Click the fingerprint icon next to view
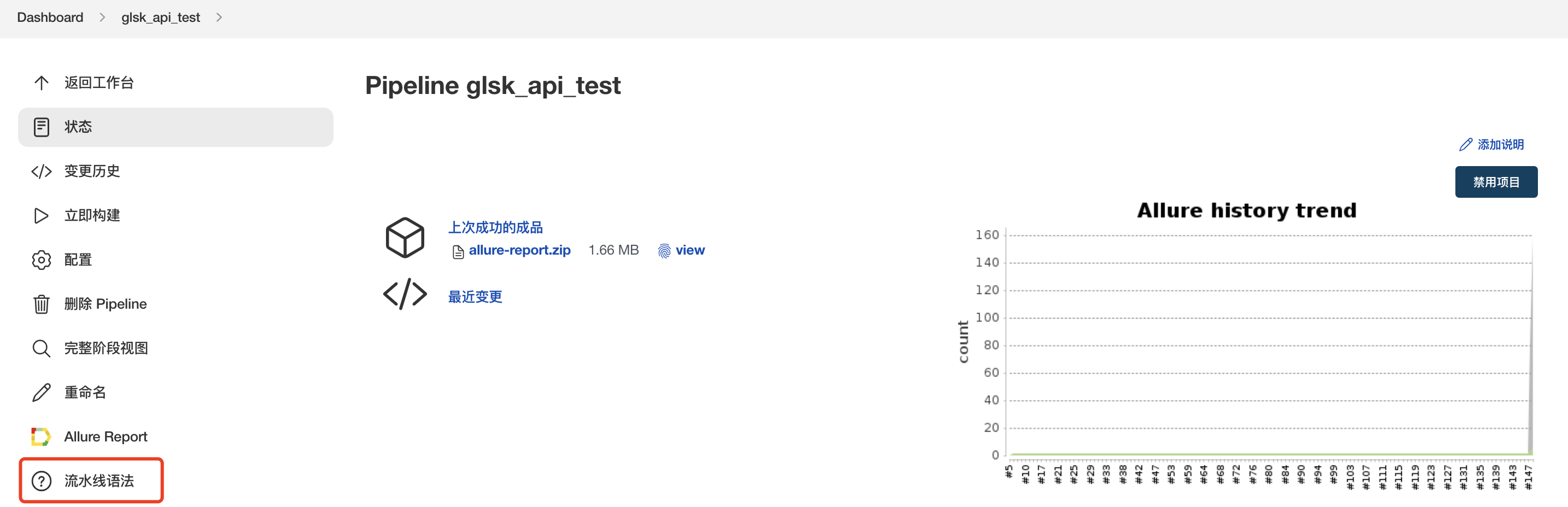 pos(664,251)
